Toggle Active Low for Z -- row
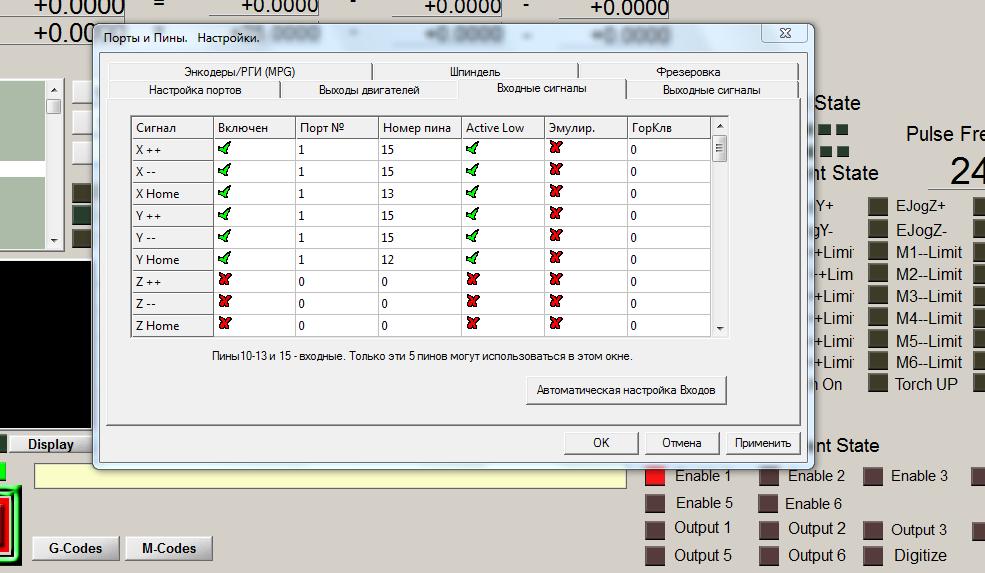985x573 pixels. (x=473, y=301)
